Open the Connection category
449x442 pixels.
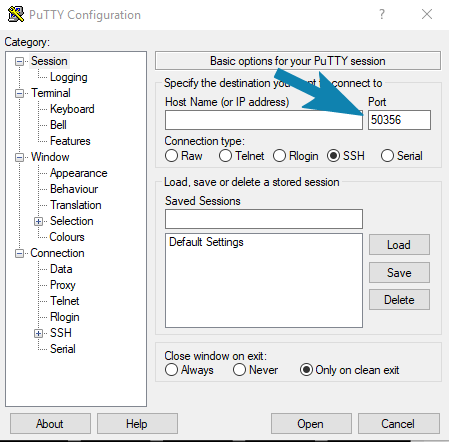57,253
